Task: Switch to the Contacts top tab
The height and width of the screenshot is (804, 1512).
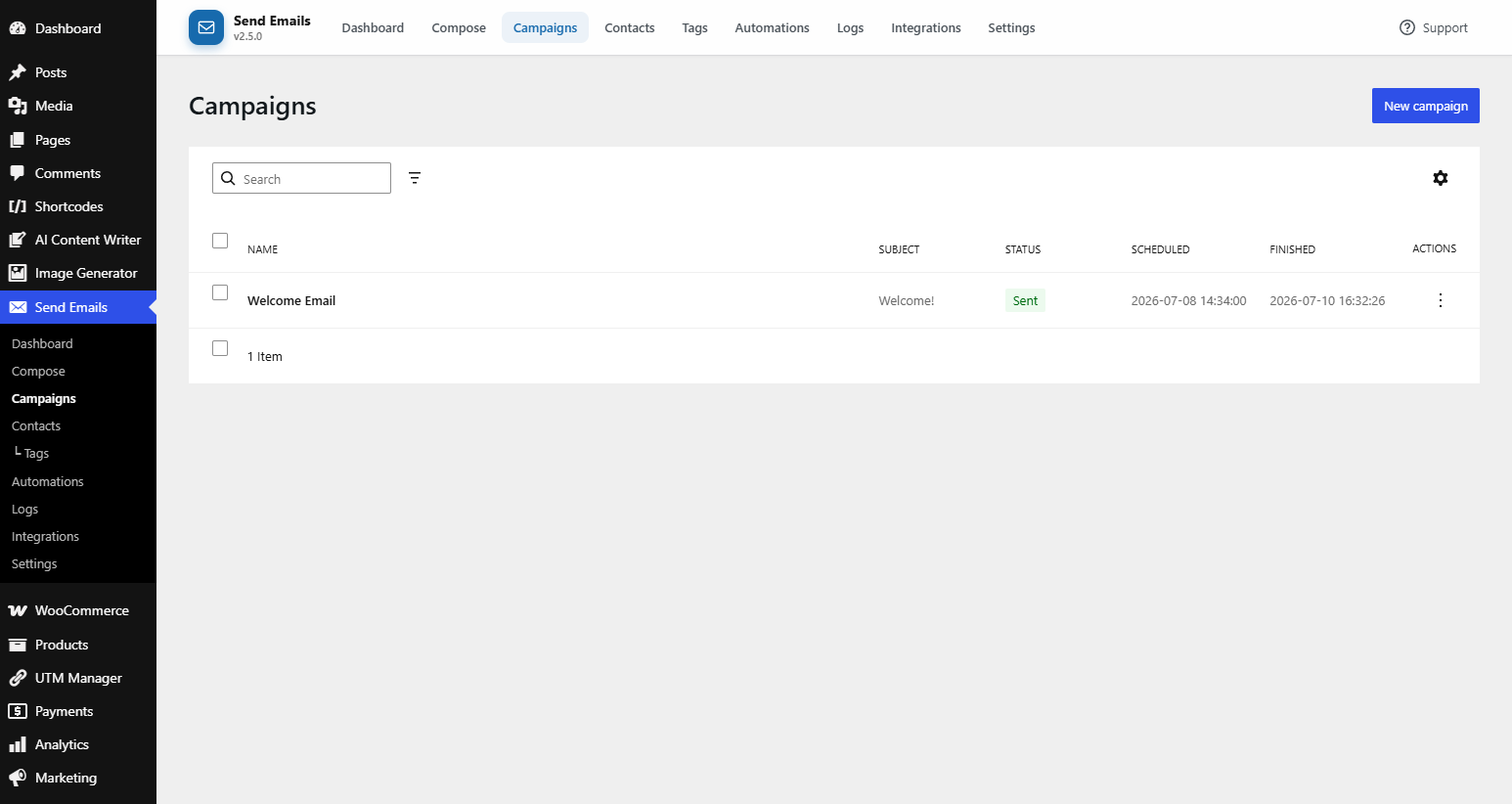Action: 630,27
